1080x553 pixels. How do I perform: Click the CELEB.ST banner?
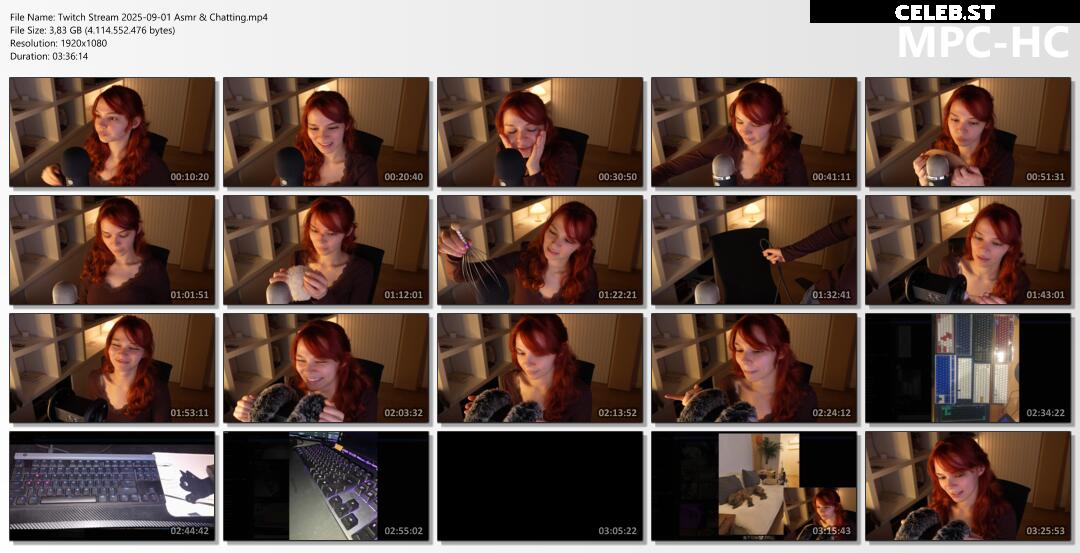[944, 12]
